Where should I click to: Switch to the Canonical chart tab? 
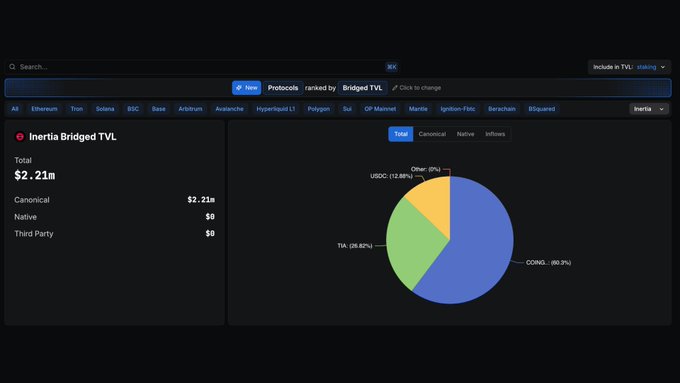432,134
